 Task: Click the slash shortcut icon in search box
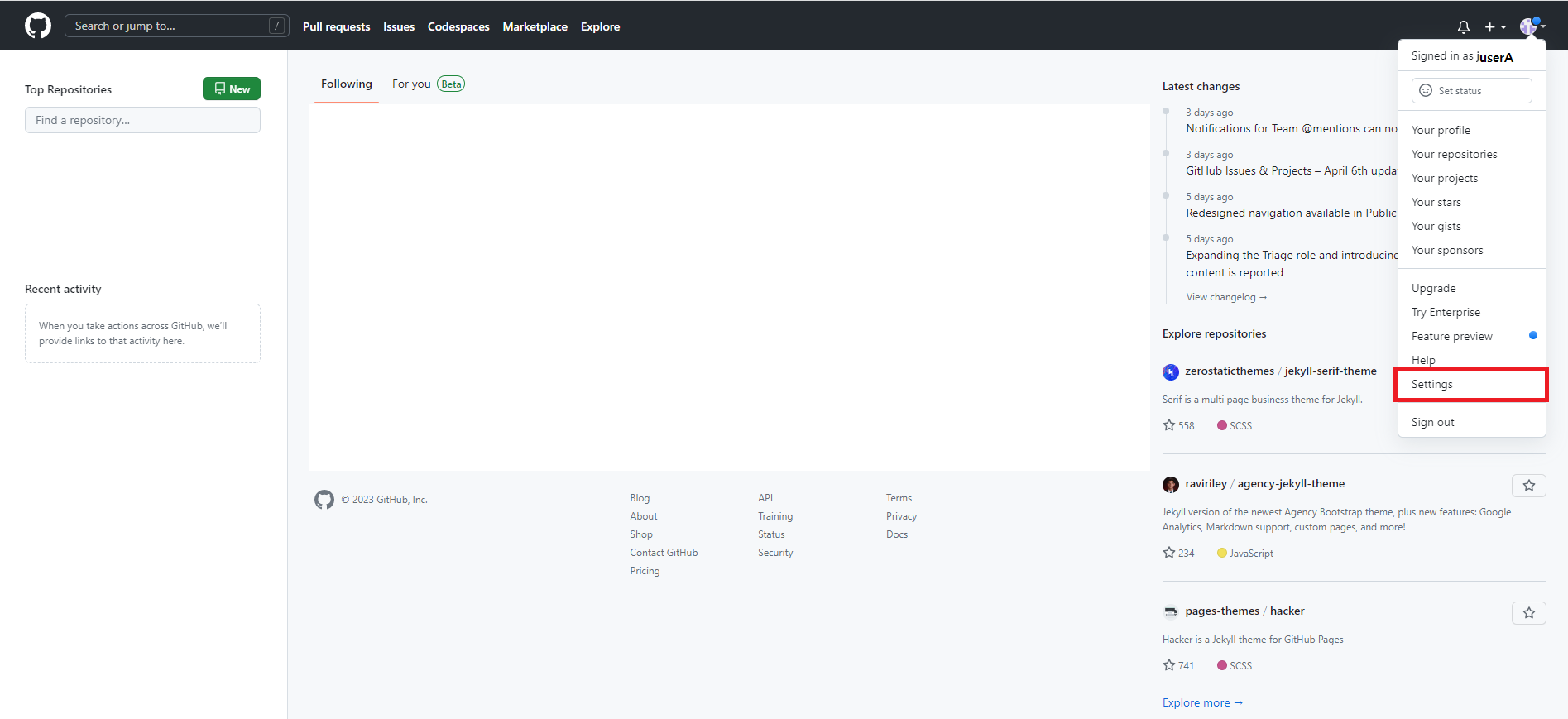click(277, 26)
